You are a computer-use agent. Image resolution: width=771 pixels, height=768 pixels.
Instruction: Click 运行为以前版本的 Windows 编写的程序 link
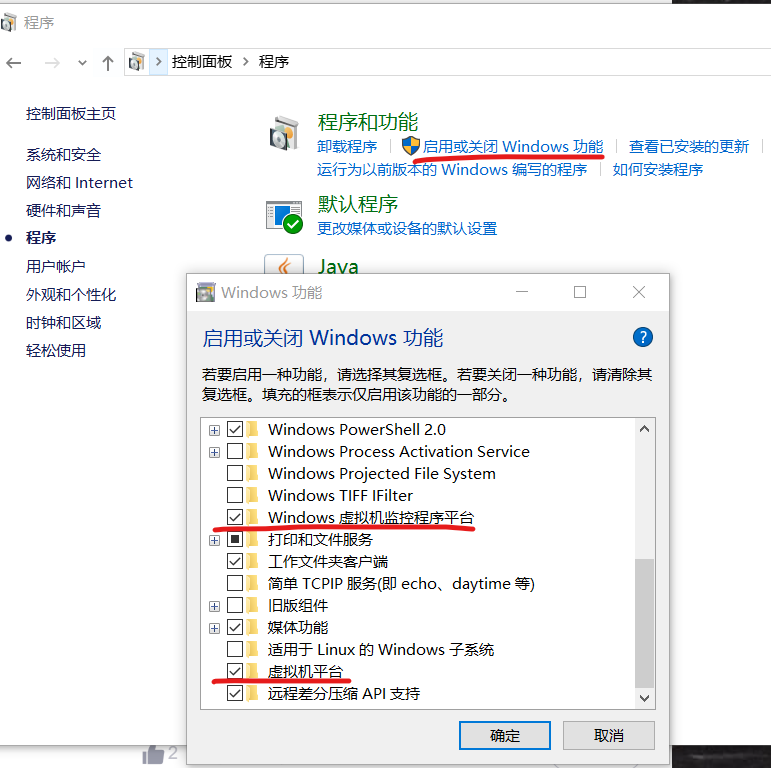[452, 169]
